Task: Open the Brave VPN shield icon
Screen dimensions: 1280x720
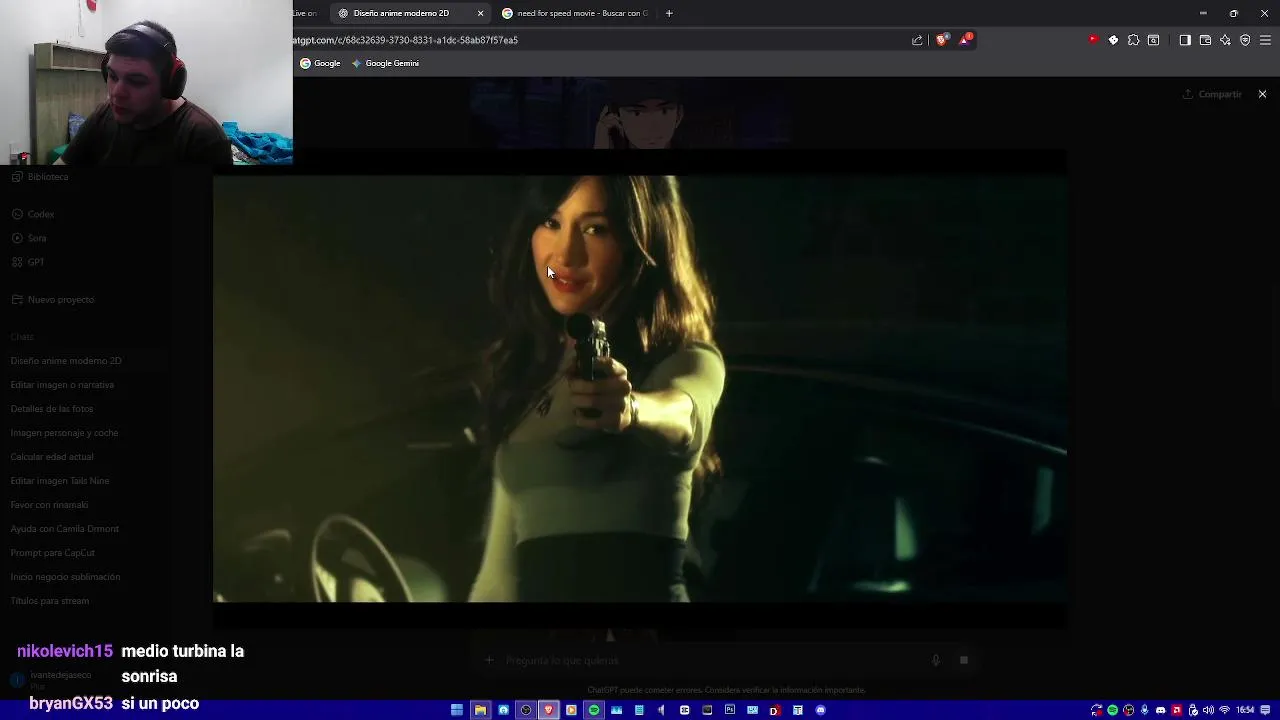Action: pyautogui.click(x=1245, y=40)
